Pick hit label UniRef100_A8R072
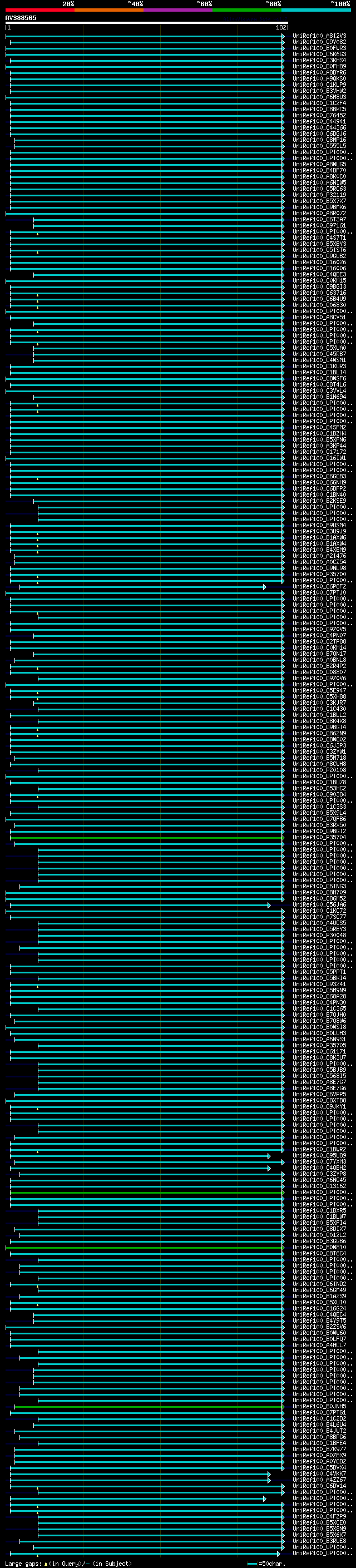356x1568 pixels. [319, 213]
